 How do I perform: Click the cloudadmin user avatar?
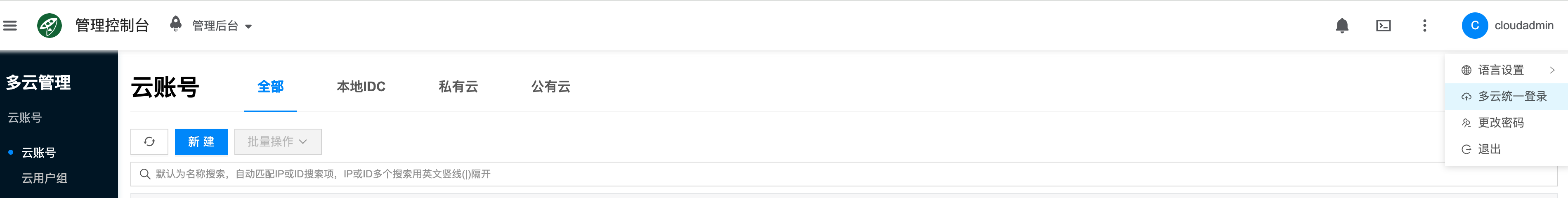pyautogui.click(x=1474, y=26)
